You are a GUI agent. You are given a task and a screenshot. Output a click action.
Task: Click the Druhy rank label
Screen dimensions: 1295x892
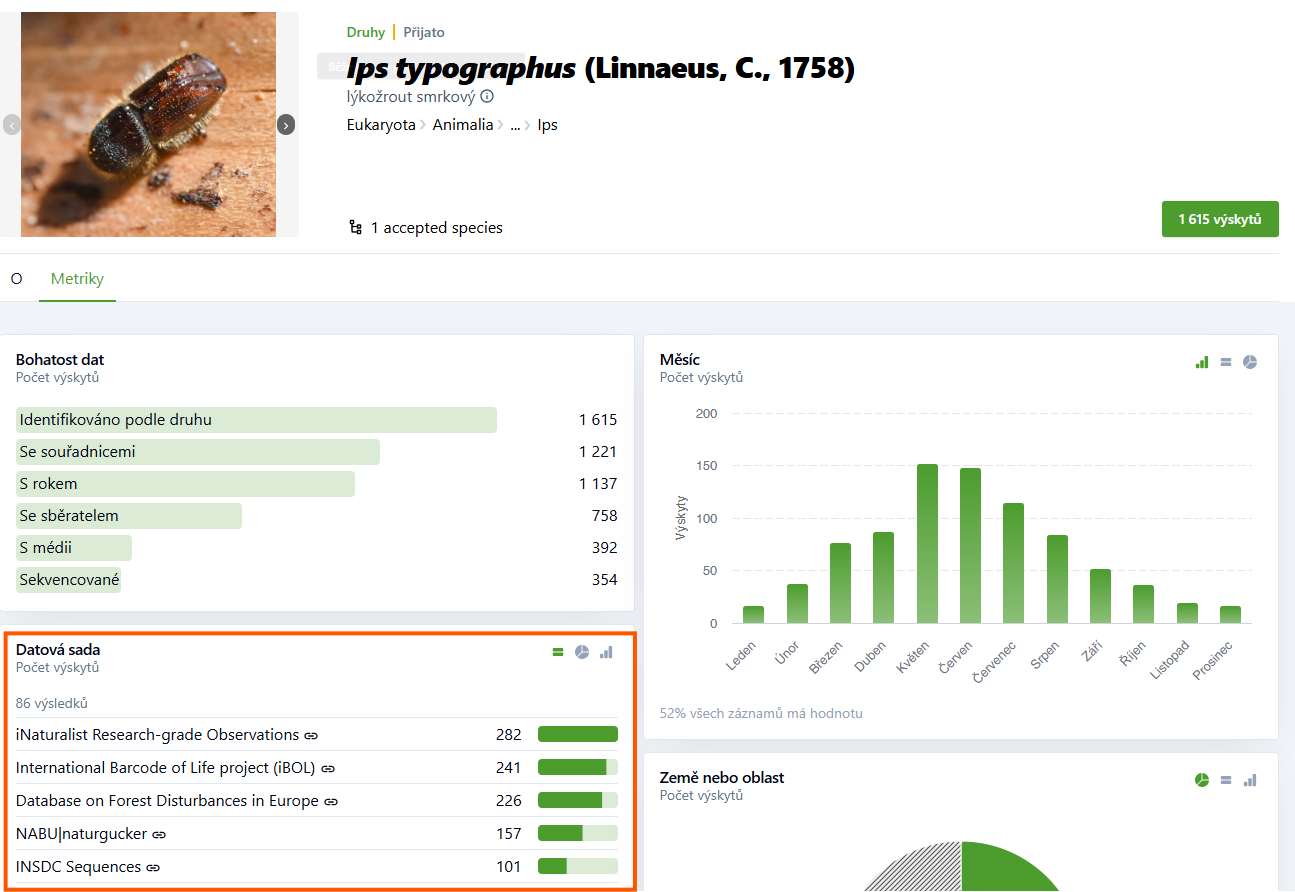(x=366, y=32)
